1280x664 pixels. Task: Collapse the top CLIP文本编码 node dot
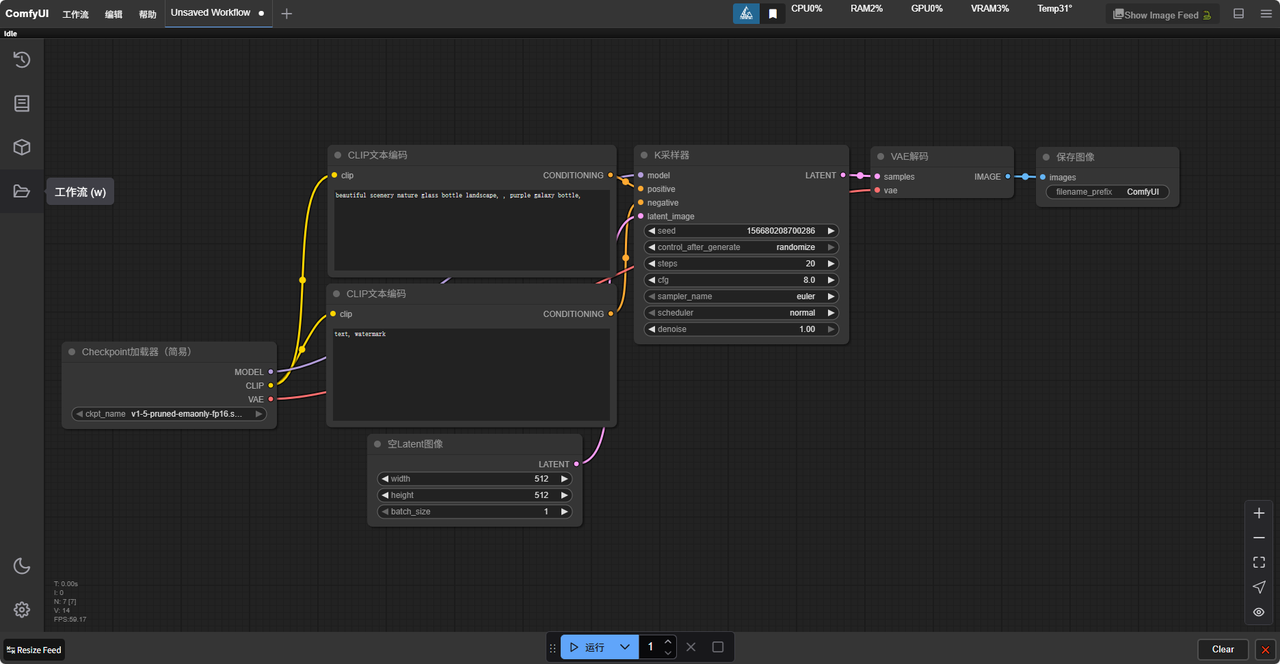pos(338,155)
